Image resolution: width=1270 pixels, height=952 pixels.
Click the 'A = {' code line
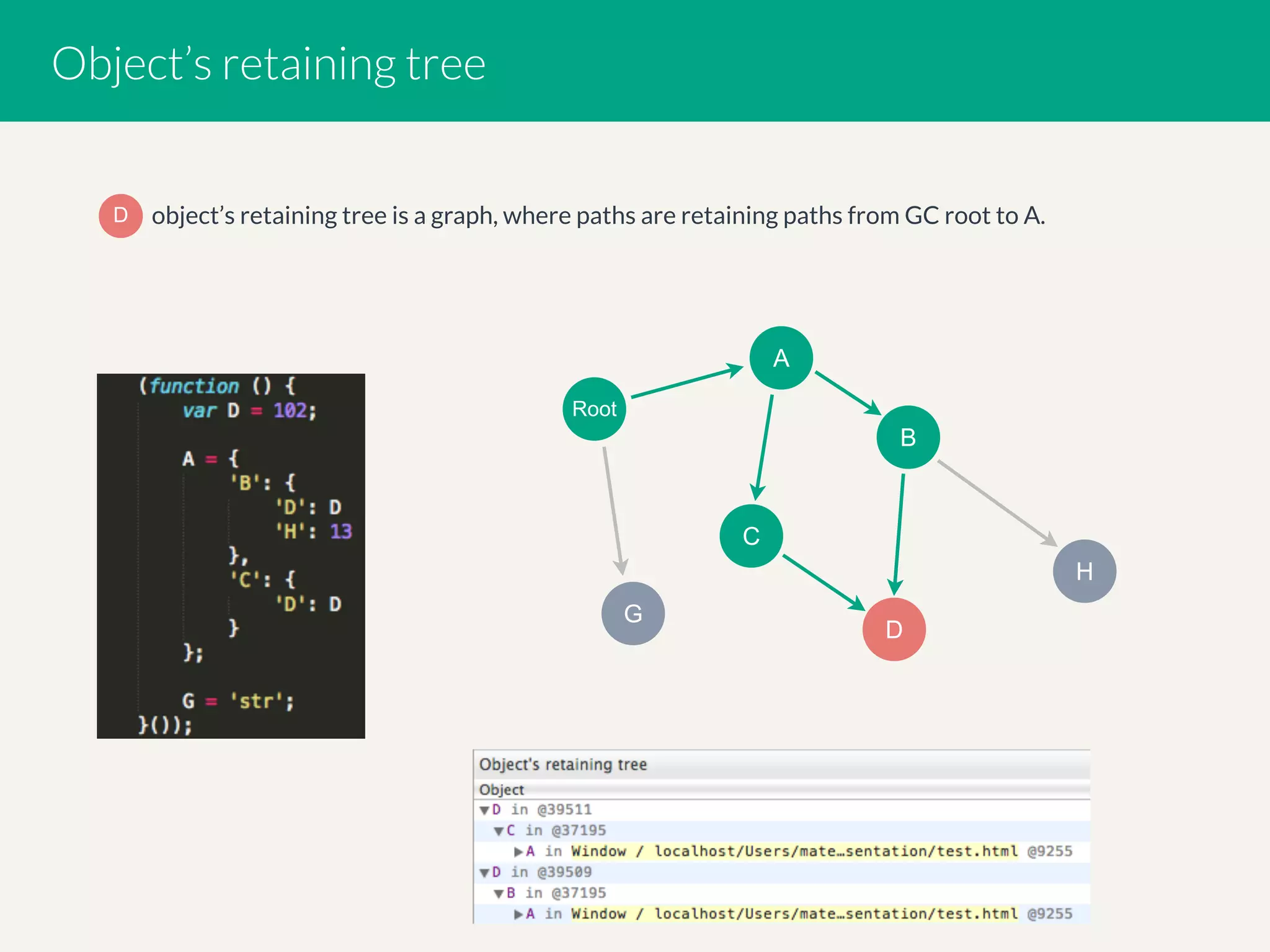pos(210,459)
